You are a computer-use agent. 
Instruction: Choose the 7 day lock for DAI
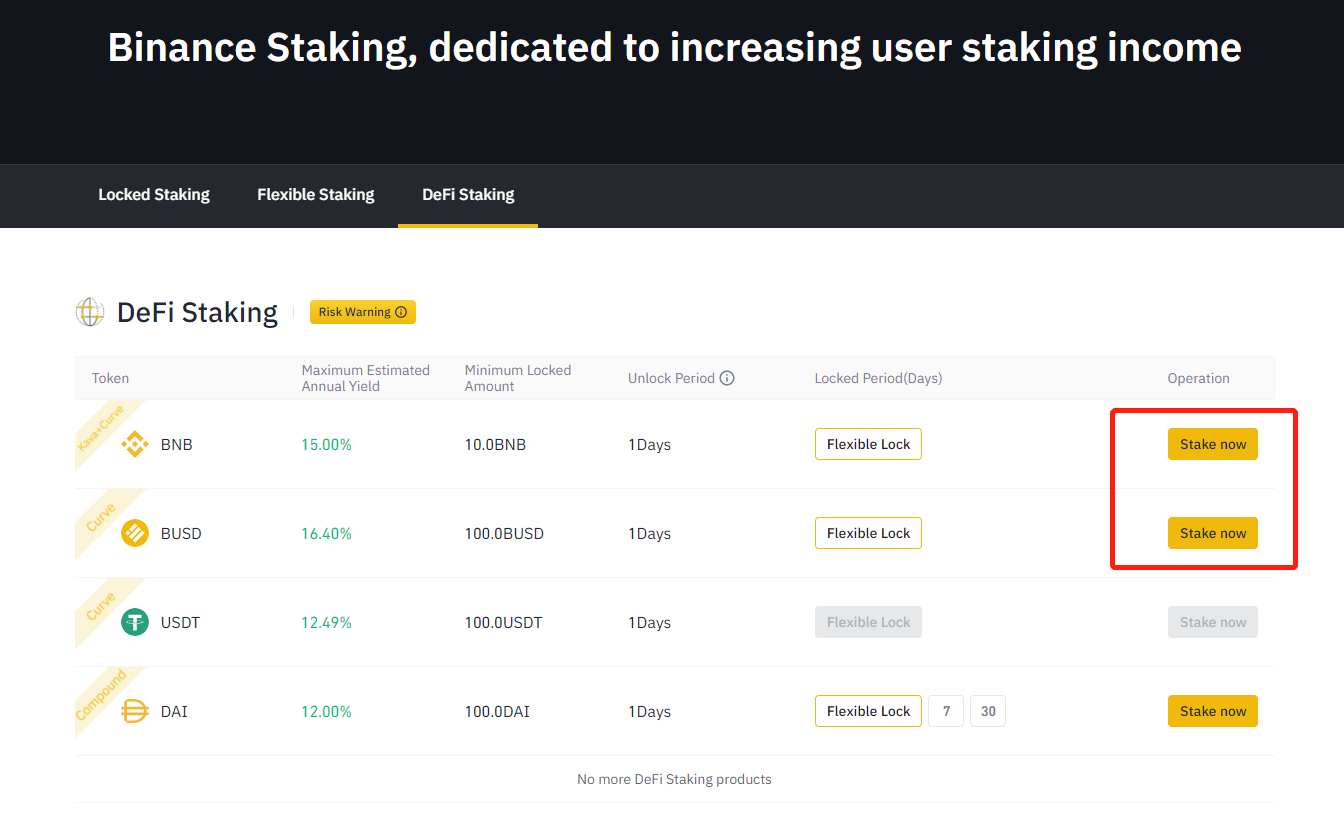click(946, 711)
